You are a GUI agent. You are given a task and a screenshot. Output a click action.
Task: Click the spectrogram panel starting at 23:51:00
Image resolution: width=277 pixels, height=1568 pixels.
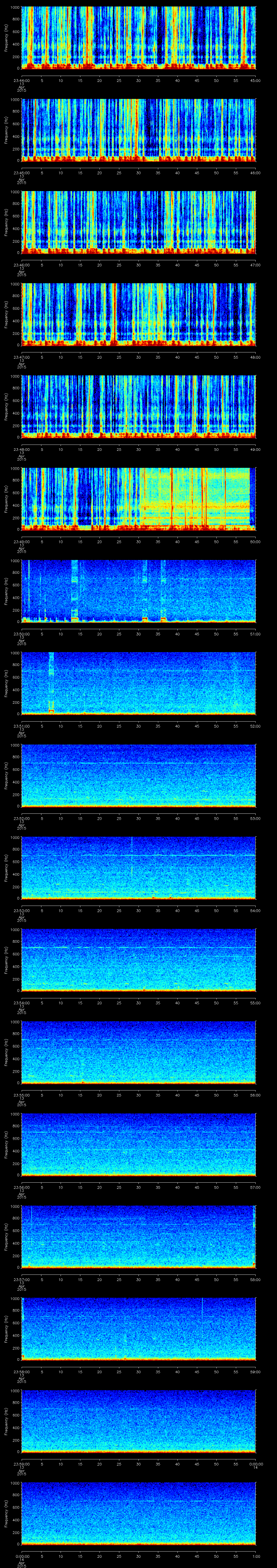(139, 683)
